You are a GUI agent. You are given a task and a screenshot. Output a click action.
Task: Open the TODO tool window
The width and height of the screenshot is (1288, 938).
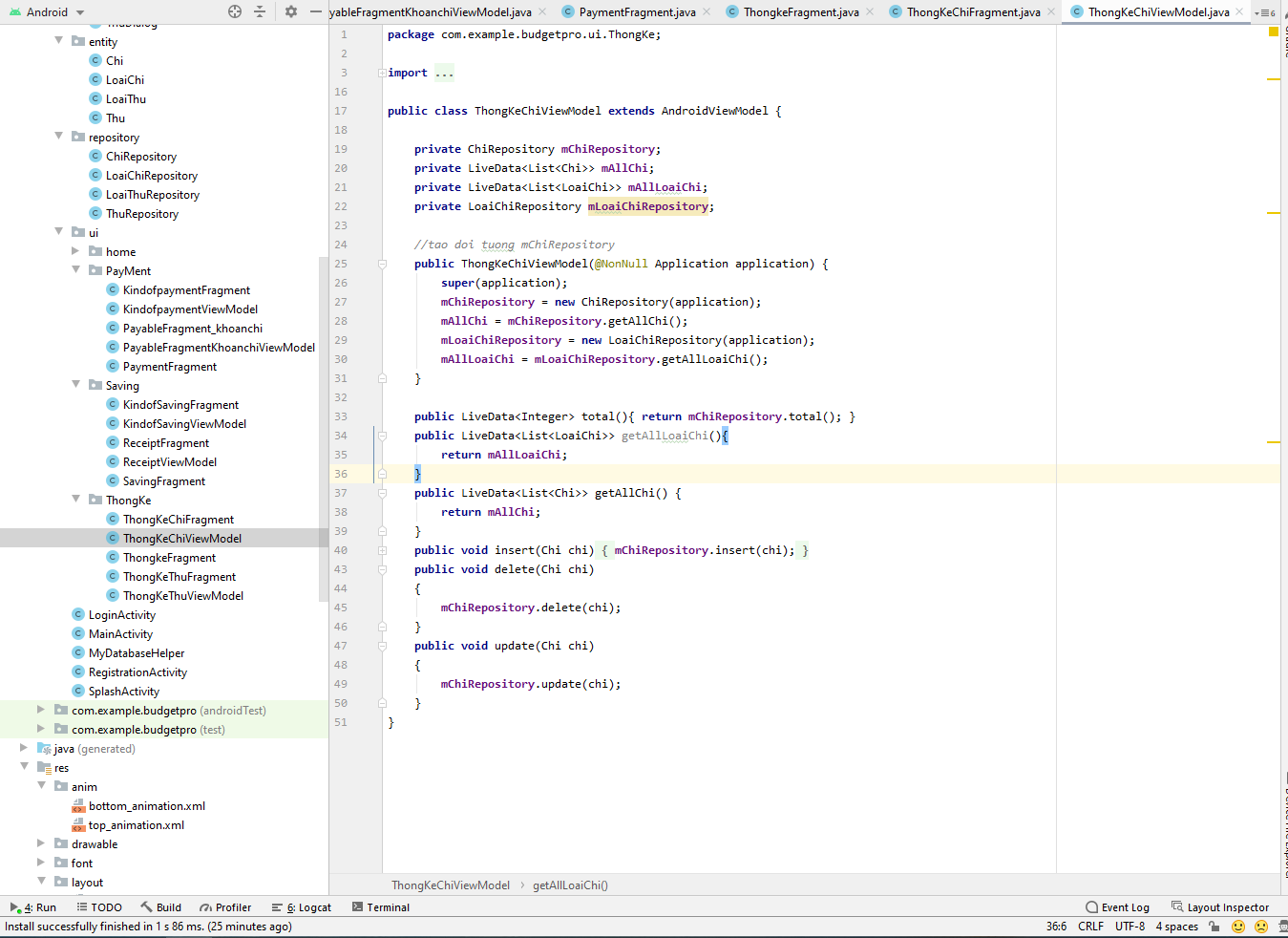click(99, 907)
